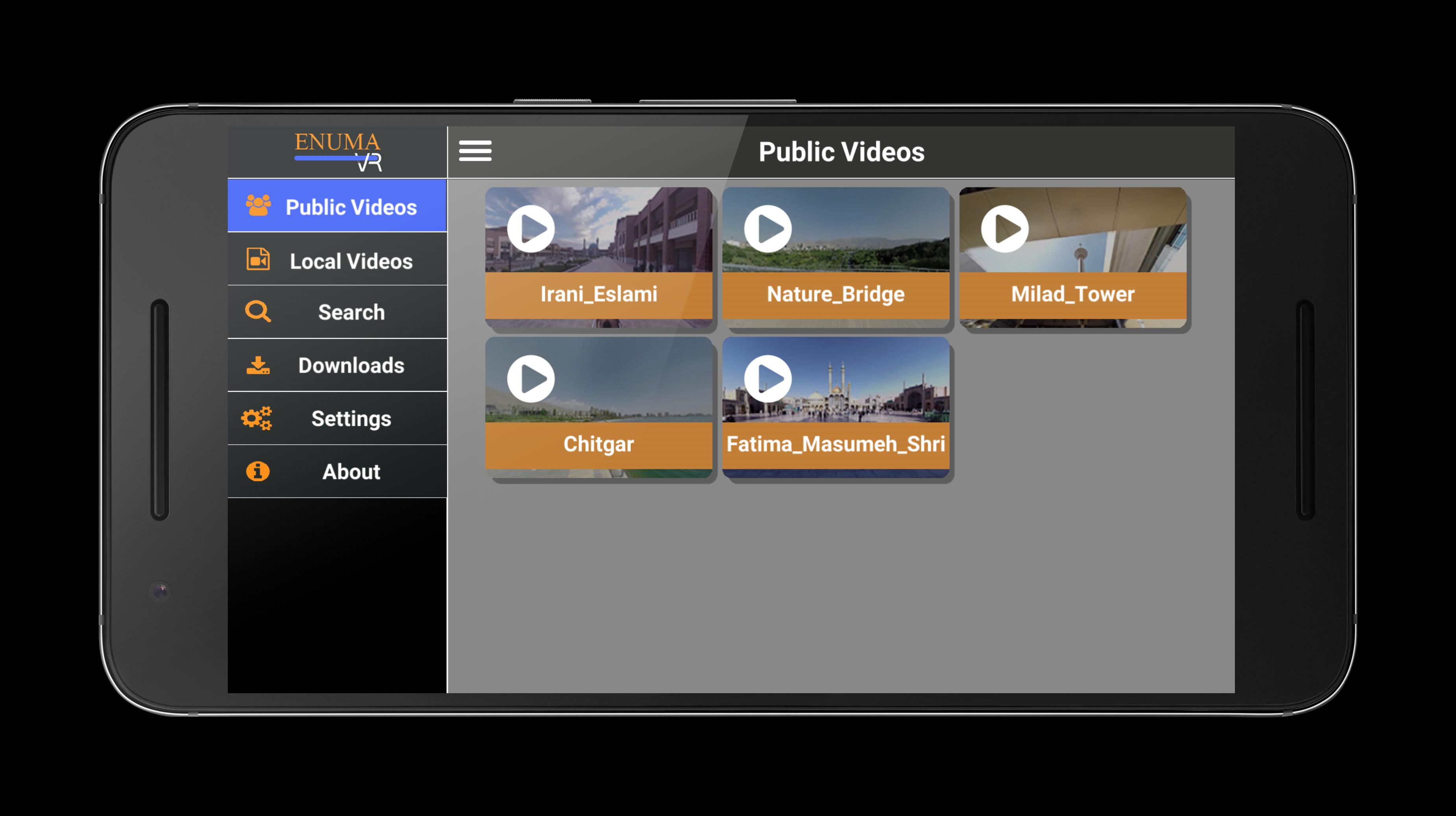Click the Local Videos file icon

tap(258, 259)
